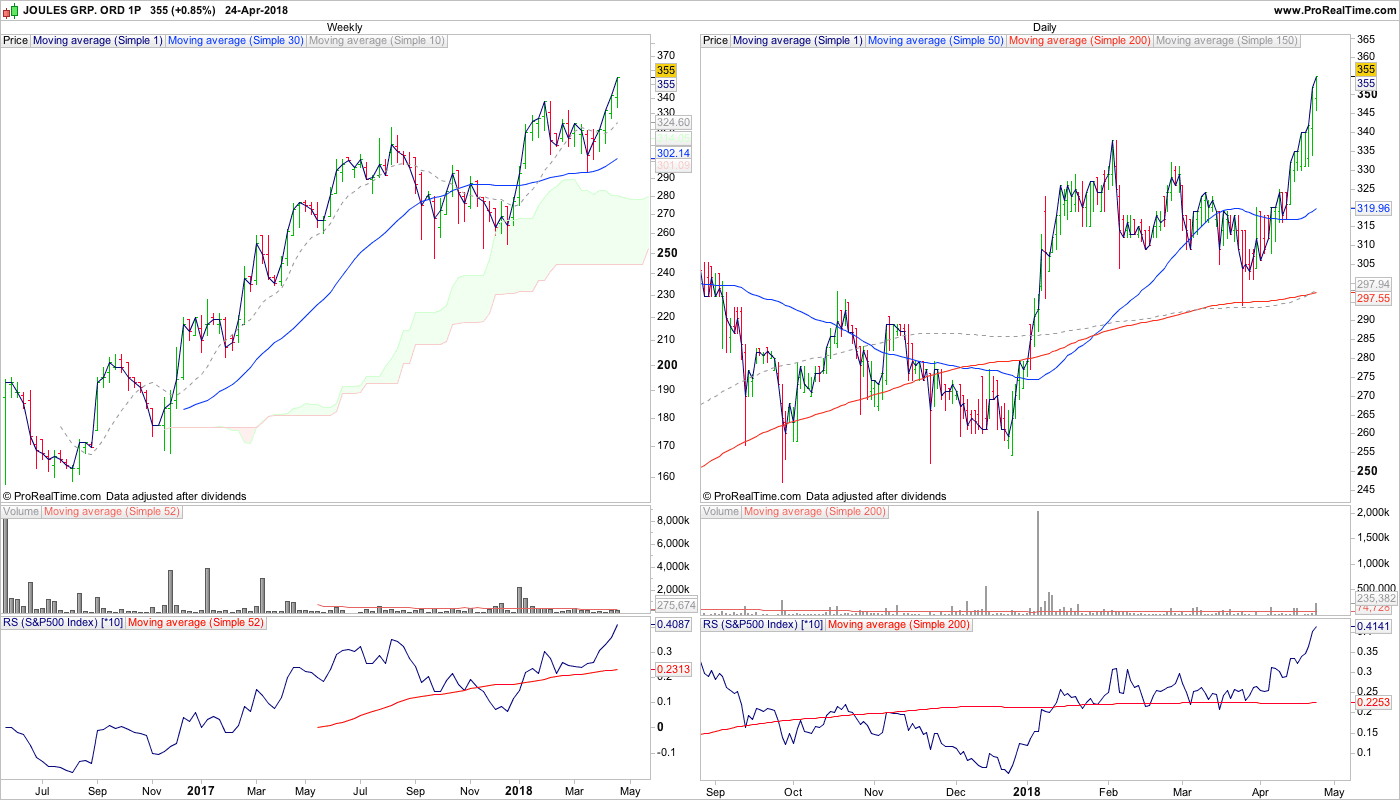
Task: Click the 'Weekly' chart heading
Action: [345, 27]
